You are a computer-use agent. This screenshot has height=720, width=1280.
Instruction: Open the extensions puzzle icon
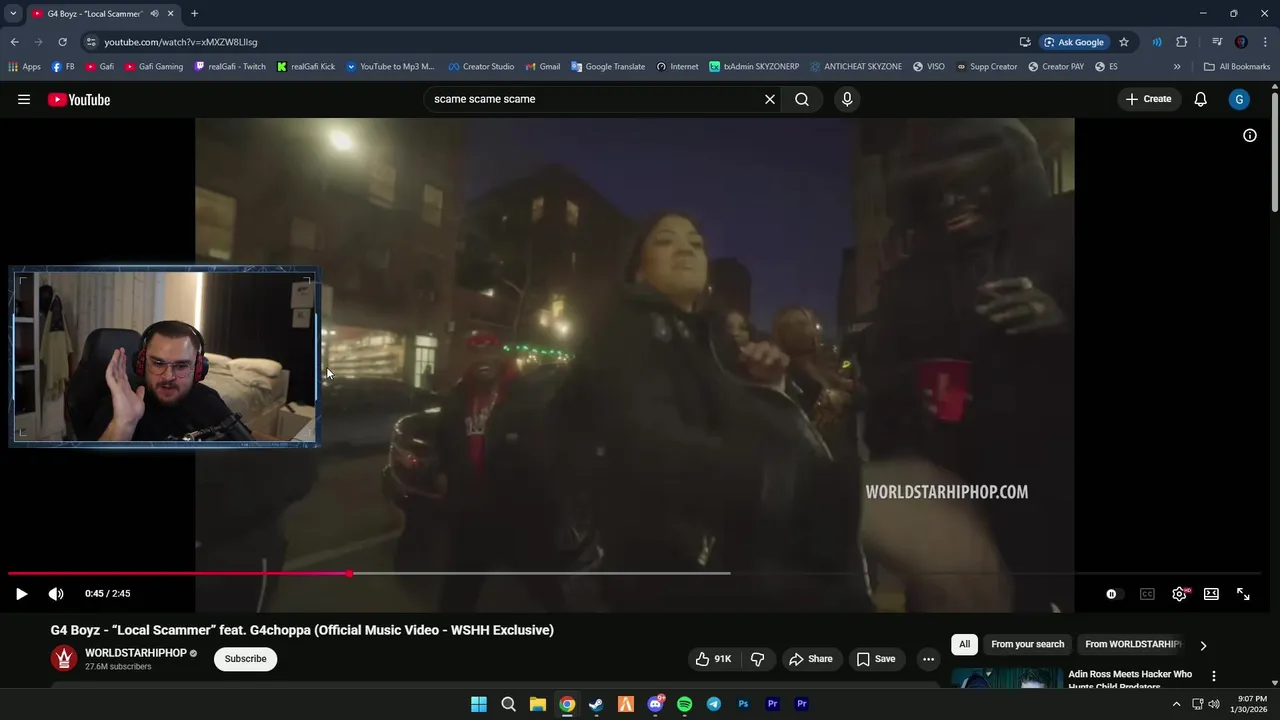pos(1181,42)
